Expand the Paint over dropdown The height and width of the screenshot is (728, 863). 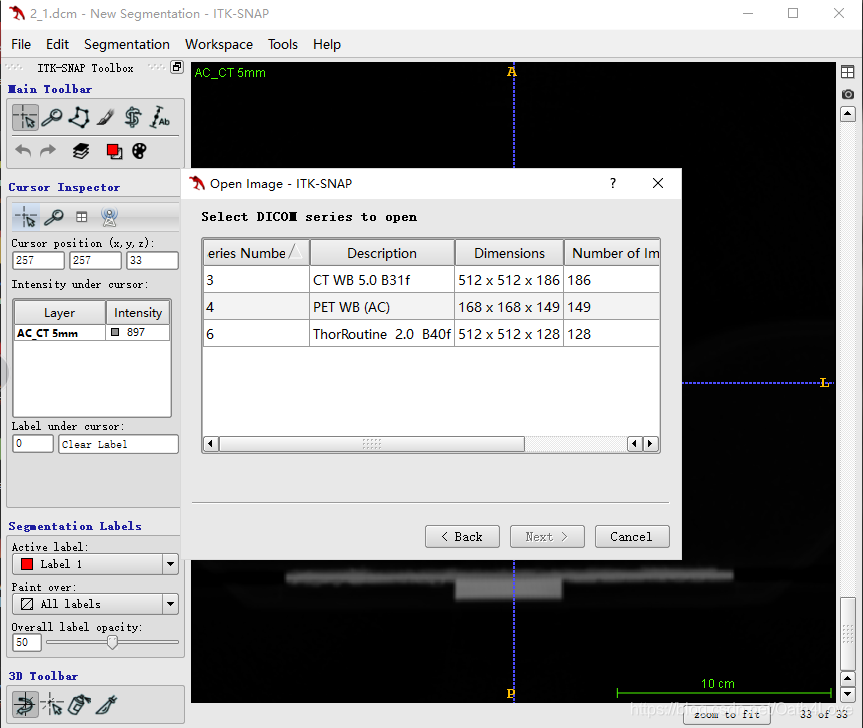tap(170, 604)
